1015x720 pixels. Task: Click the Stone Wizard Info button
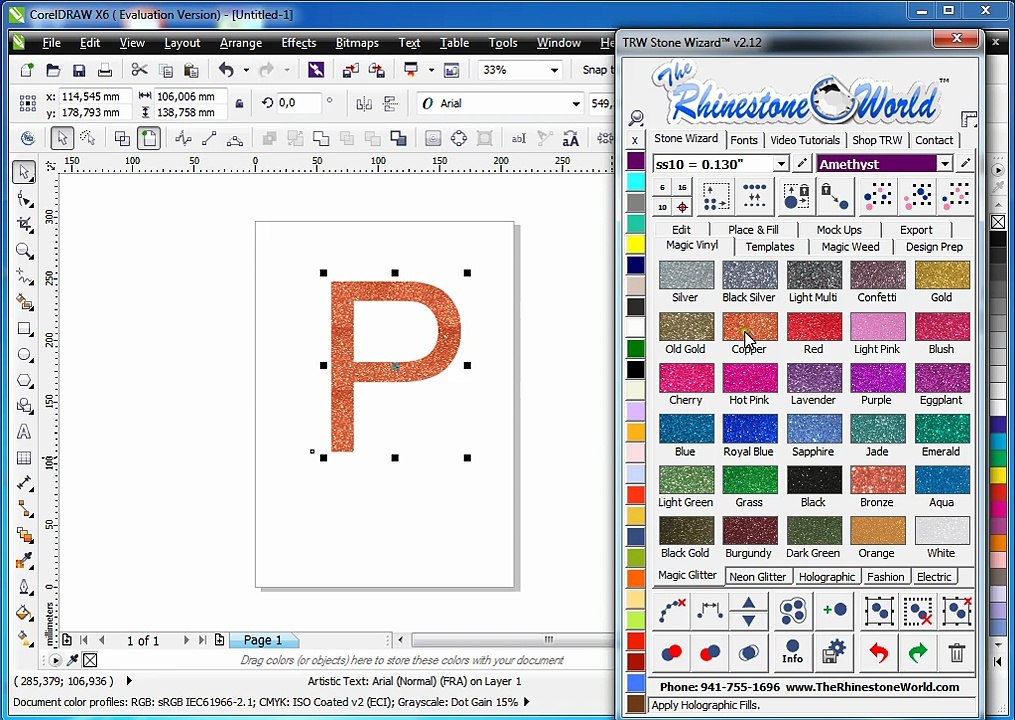tap(792, 652)
